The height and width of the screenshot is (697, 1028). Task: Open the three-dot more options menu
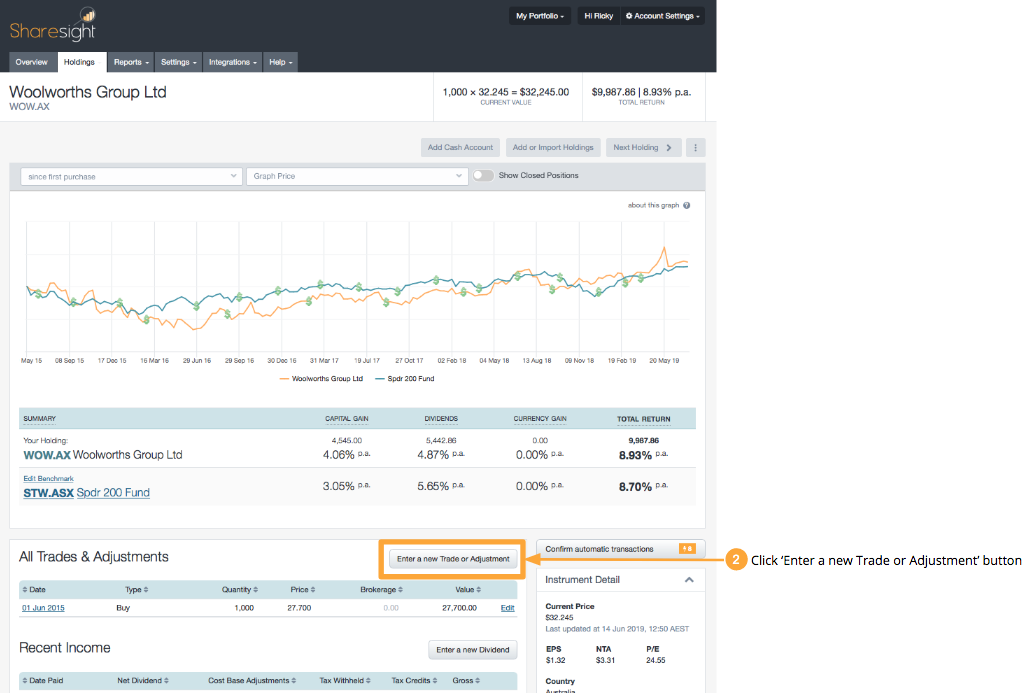[696, 148]
